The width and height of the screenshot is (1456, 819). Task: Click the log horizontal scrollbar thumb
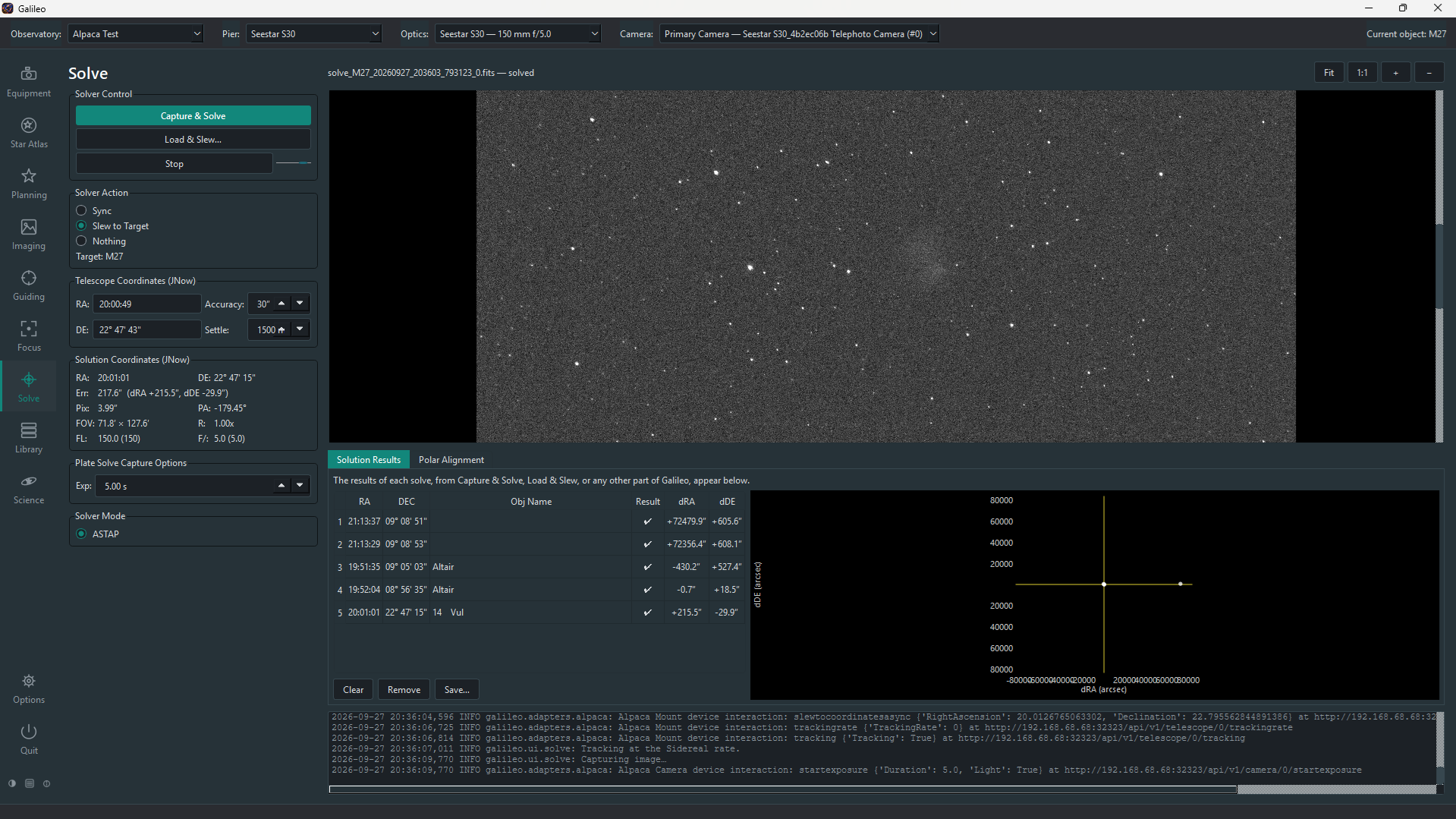(x=782, y=789)
